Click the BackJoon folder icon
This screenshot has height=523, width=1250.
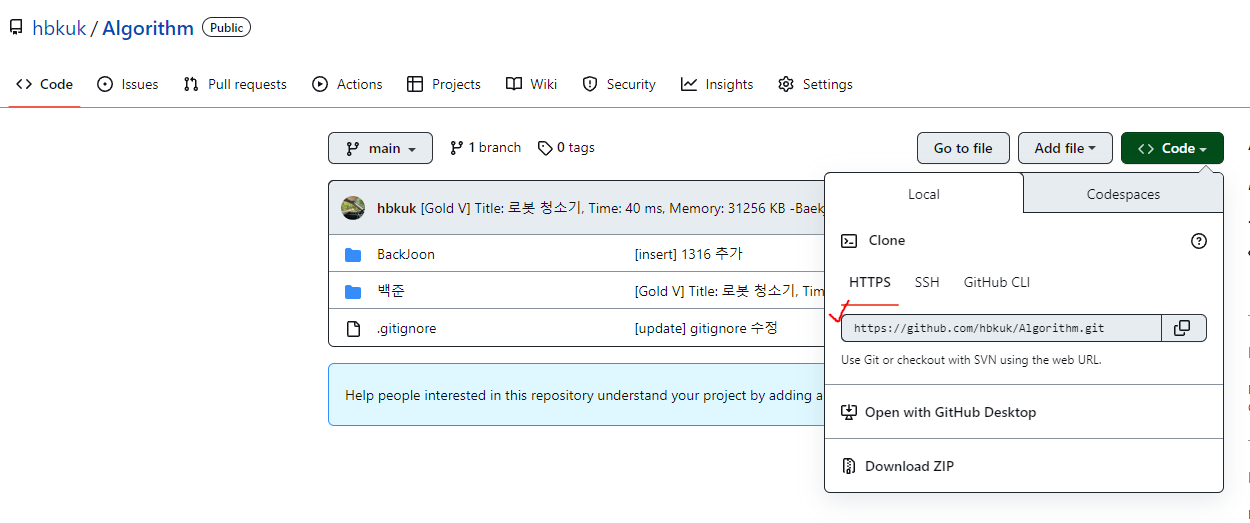353,254
